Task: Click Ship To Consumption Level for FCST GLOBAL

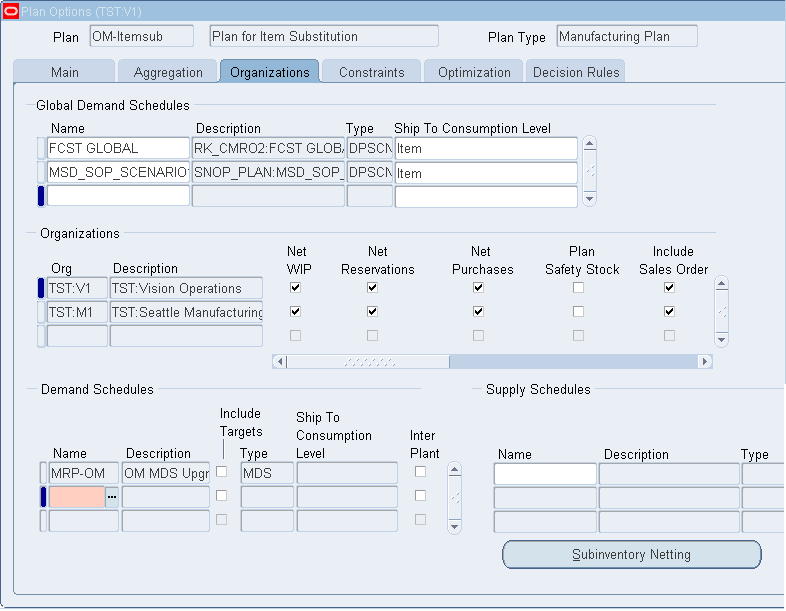Action: tap(486, 148)
